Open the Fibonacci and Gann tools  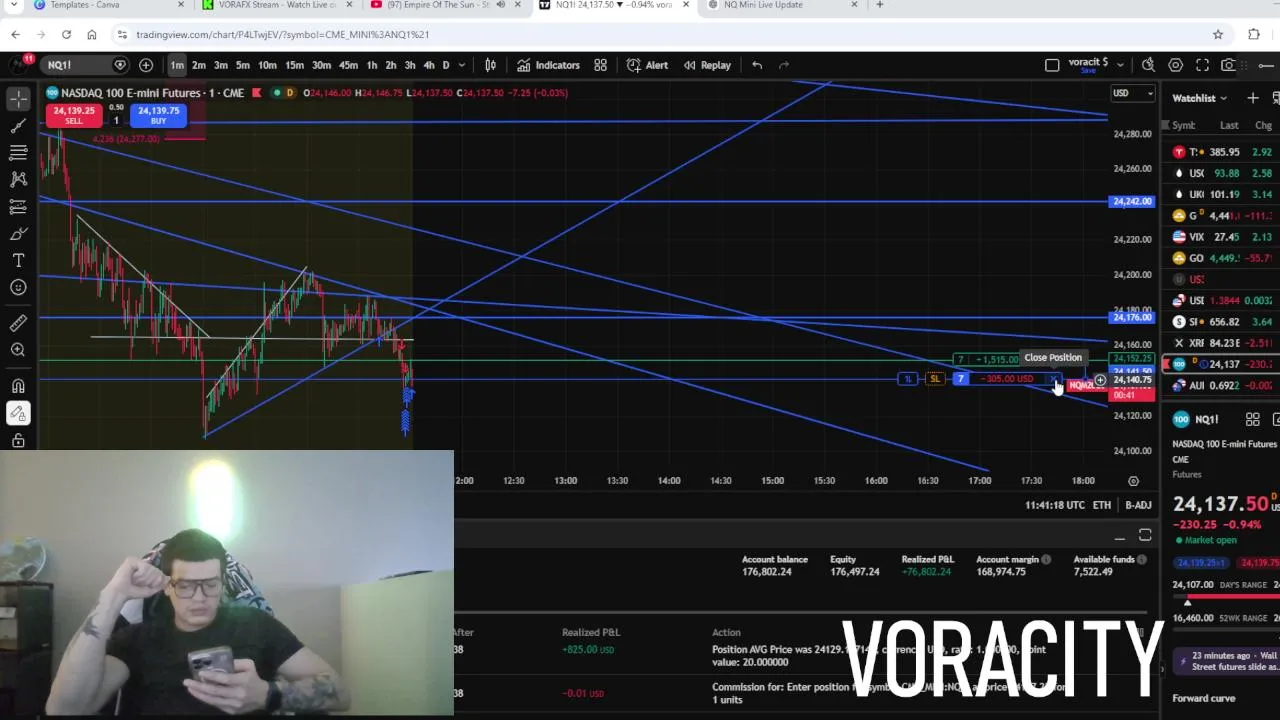tap(18, 153)
